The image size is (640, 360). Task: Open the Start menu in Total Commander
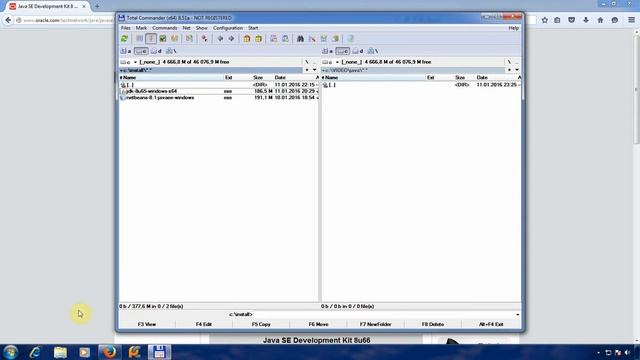pyautogui.click(x=253, y=28)
